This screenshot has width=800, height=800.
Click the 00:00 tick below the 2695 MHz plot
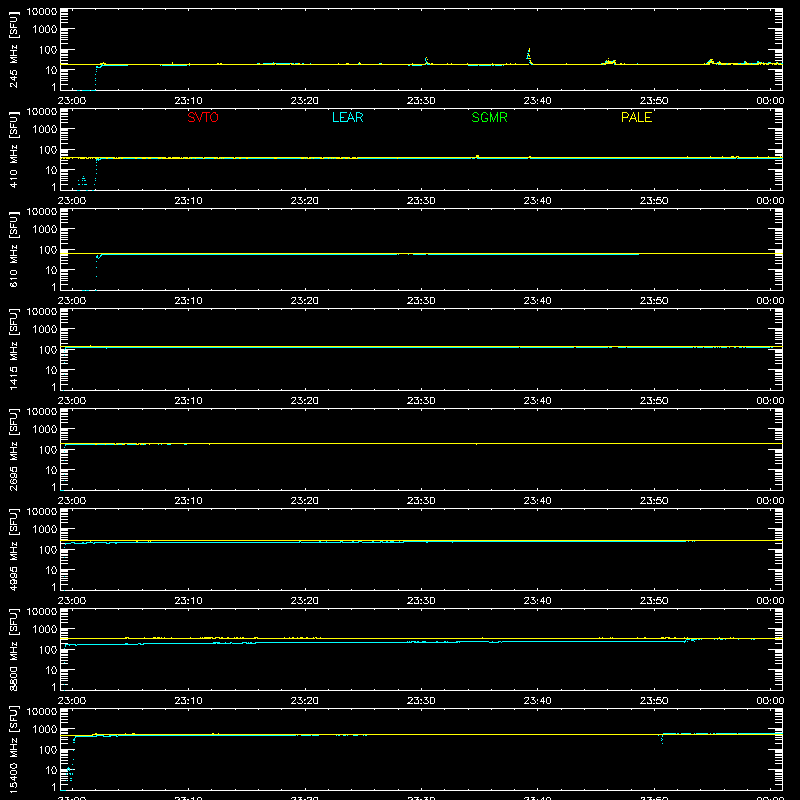click(x=770, y=501)
